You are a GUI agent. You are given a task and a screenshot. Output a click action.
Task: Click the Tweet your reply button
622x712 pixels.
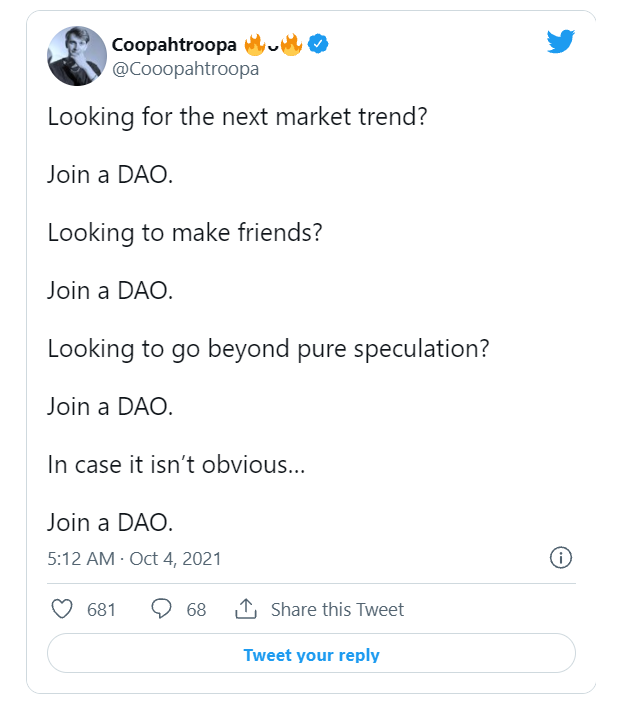pos(311,653)
